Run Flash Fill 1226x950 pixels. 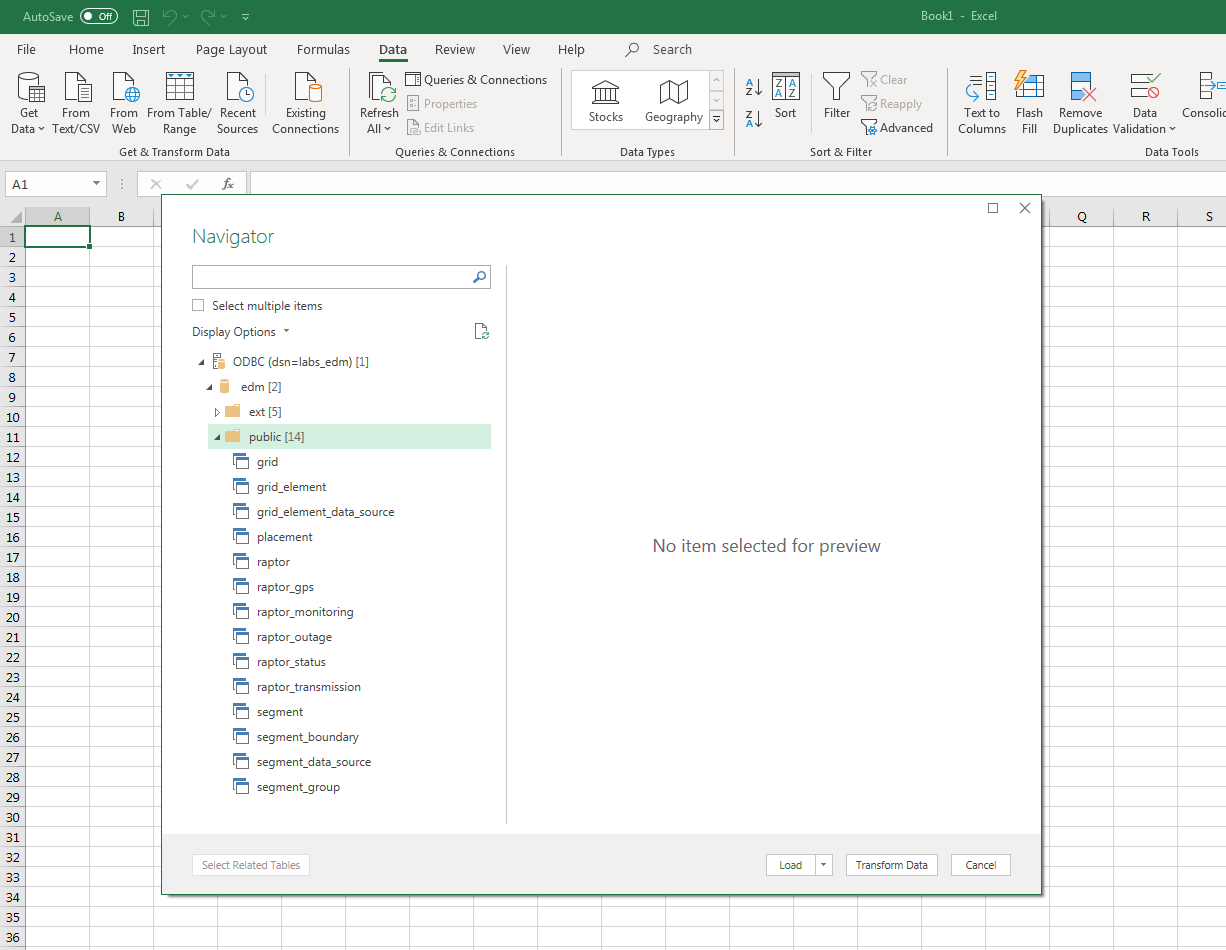point(1029,103)
